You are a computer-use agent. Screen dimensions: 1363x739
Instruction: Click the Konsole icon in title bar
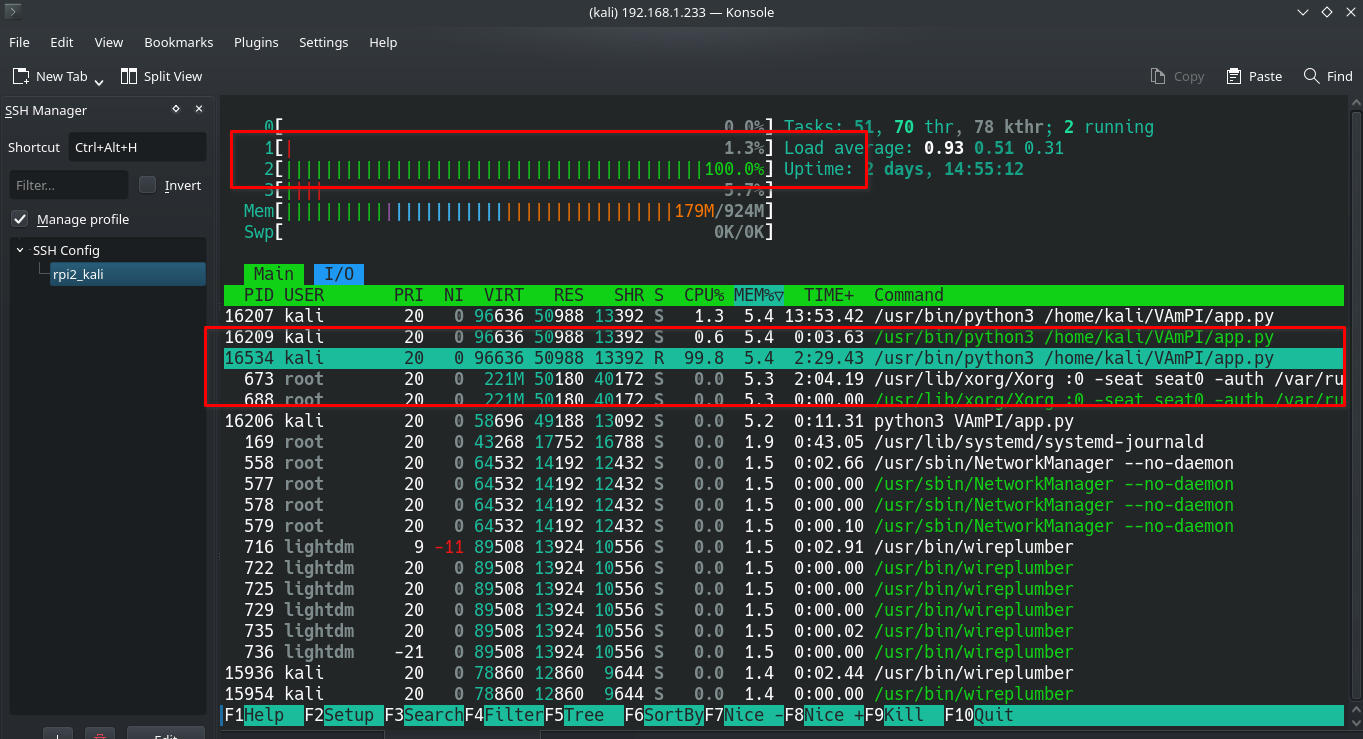point(12,12)
